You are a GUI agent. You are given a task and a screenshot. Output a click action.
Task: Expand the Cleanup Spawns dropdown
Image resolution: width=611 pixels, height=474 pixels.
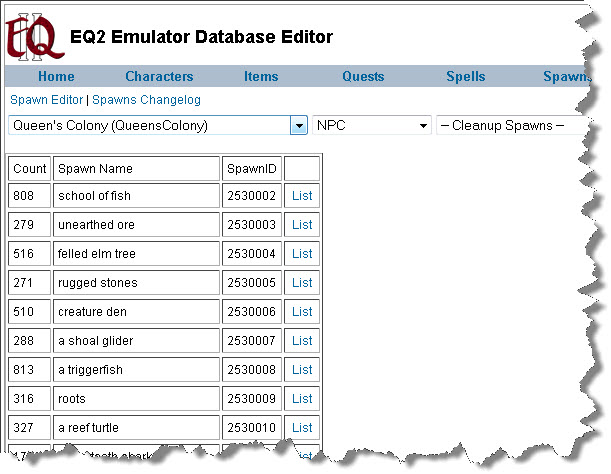(x=510, y=126)
